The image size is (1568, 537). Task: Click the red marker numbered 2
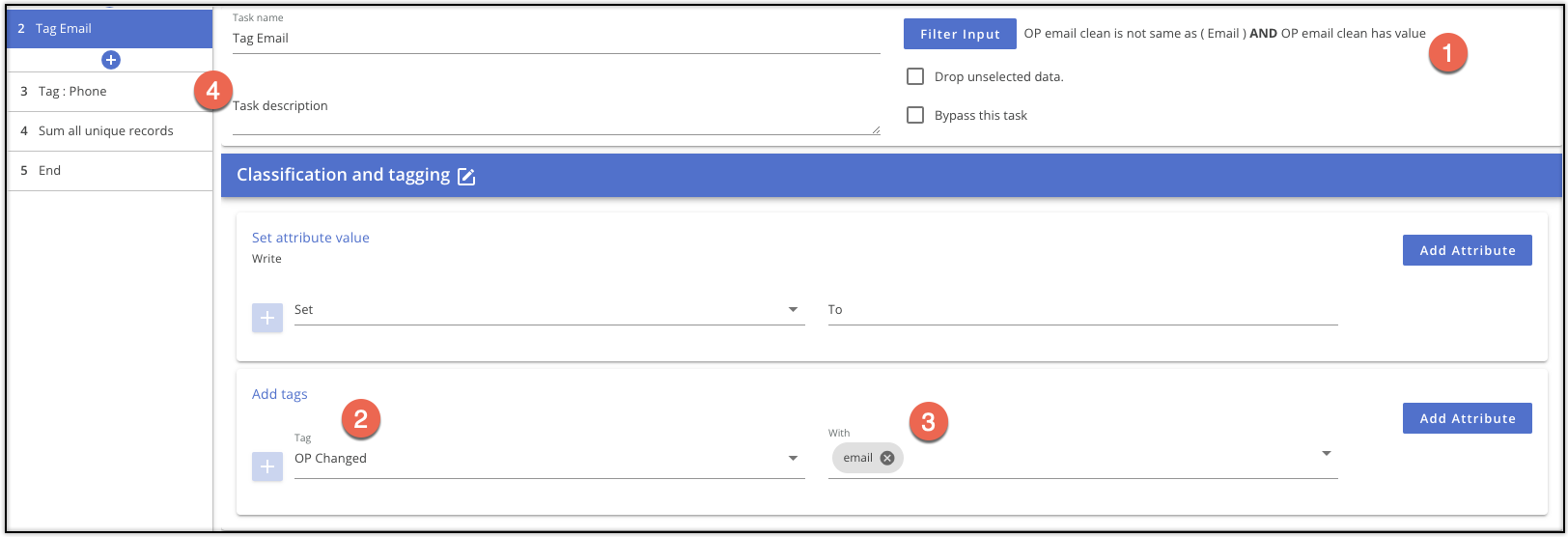(360, 418)
